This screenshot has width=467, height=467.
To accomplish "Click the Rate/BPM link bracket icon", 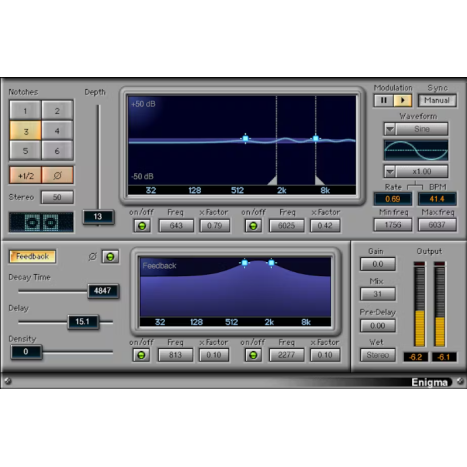I will tap(415, 185).
